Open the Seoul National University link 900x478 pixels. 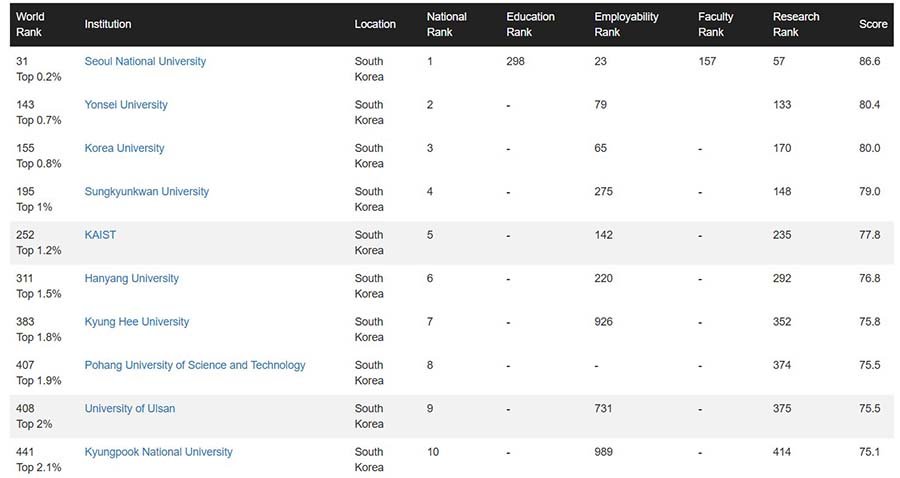pos(145,62)
